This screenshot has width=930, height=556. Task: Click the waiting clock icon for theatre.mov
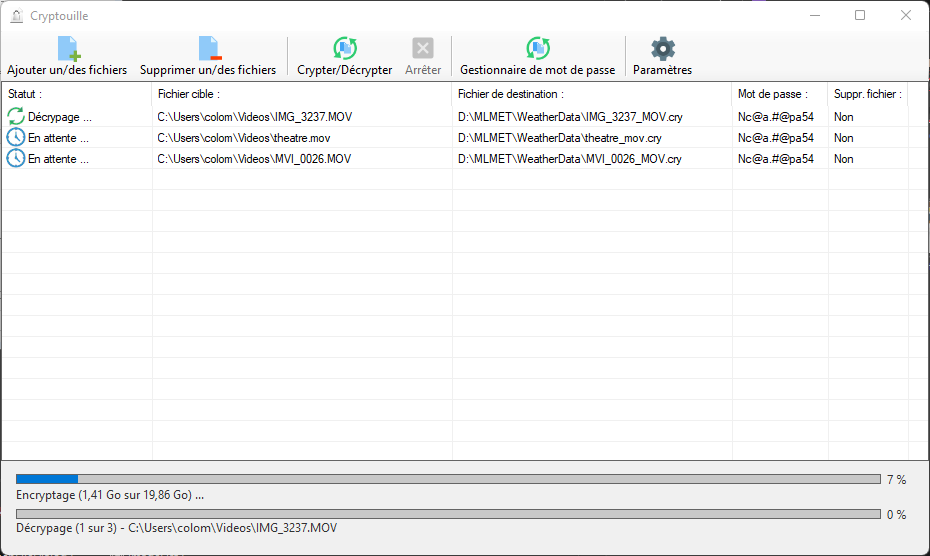click(x=16, y=138)
